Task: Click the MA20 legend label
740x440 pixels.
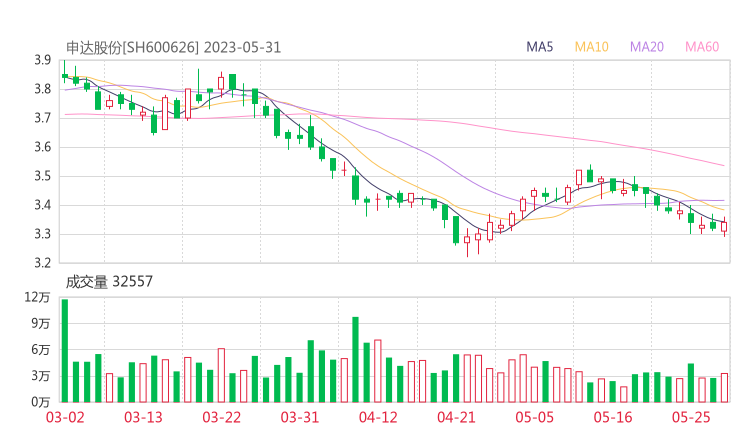Action: (x=647, y=47)
